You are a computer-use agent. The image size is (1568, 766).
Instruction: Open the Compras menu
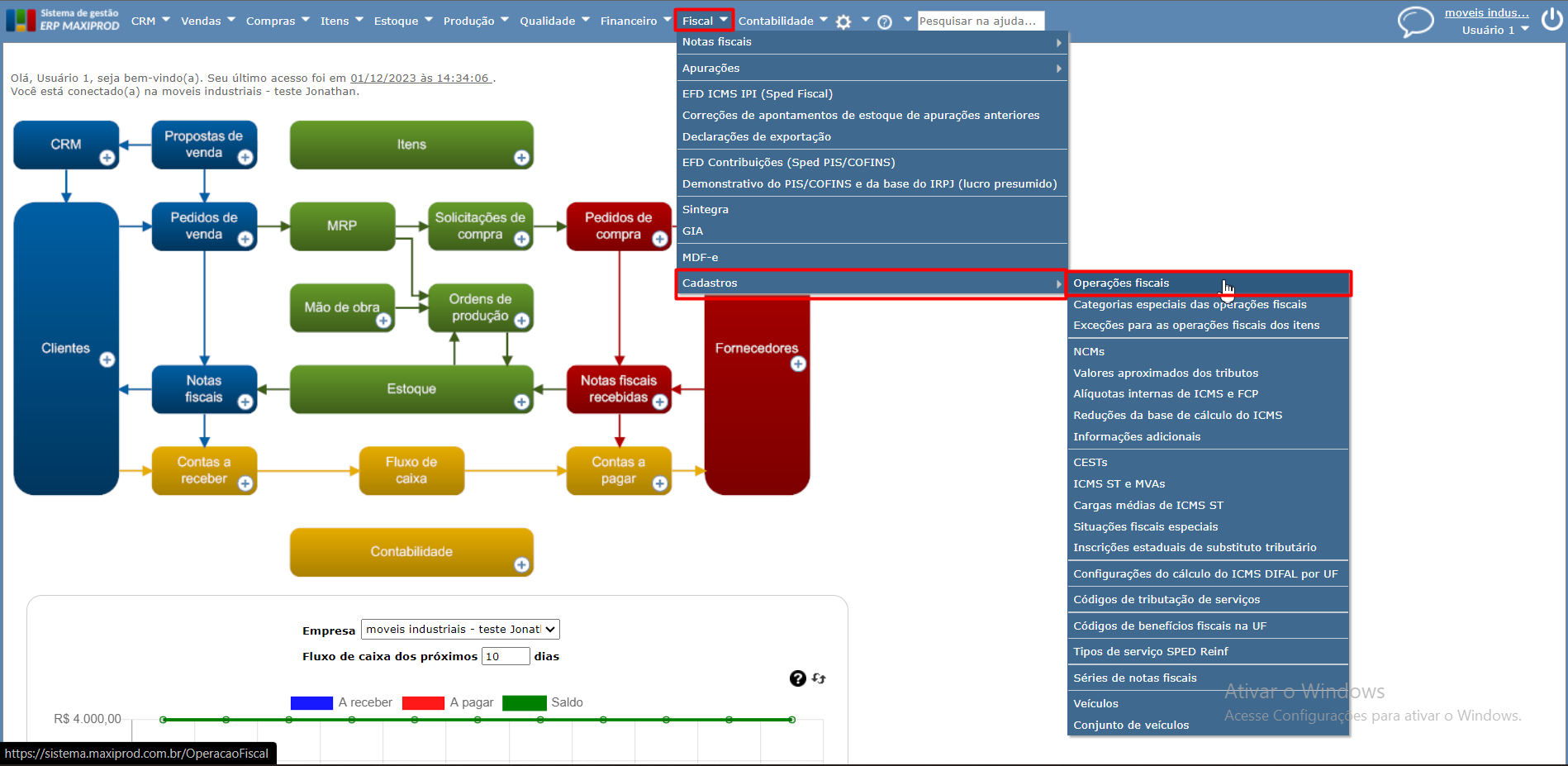click(278, 21)
